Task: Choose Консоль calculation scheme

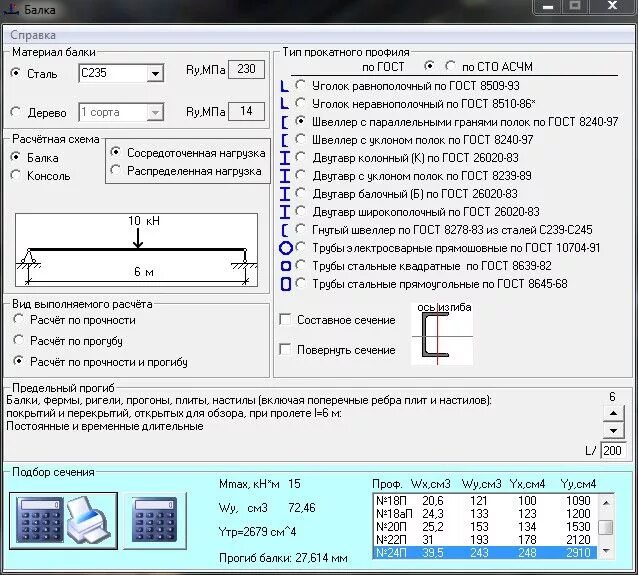Action: pyautogui.click(x=15, y=175)
